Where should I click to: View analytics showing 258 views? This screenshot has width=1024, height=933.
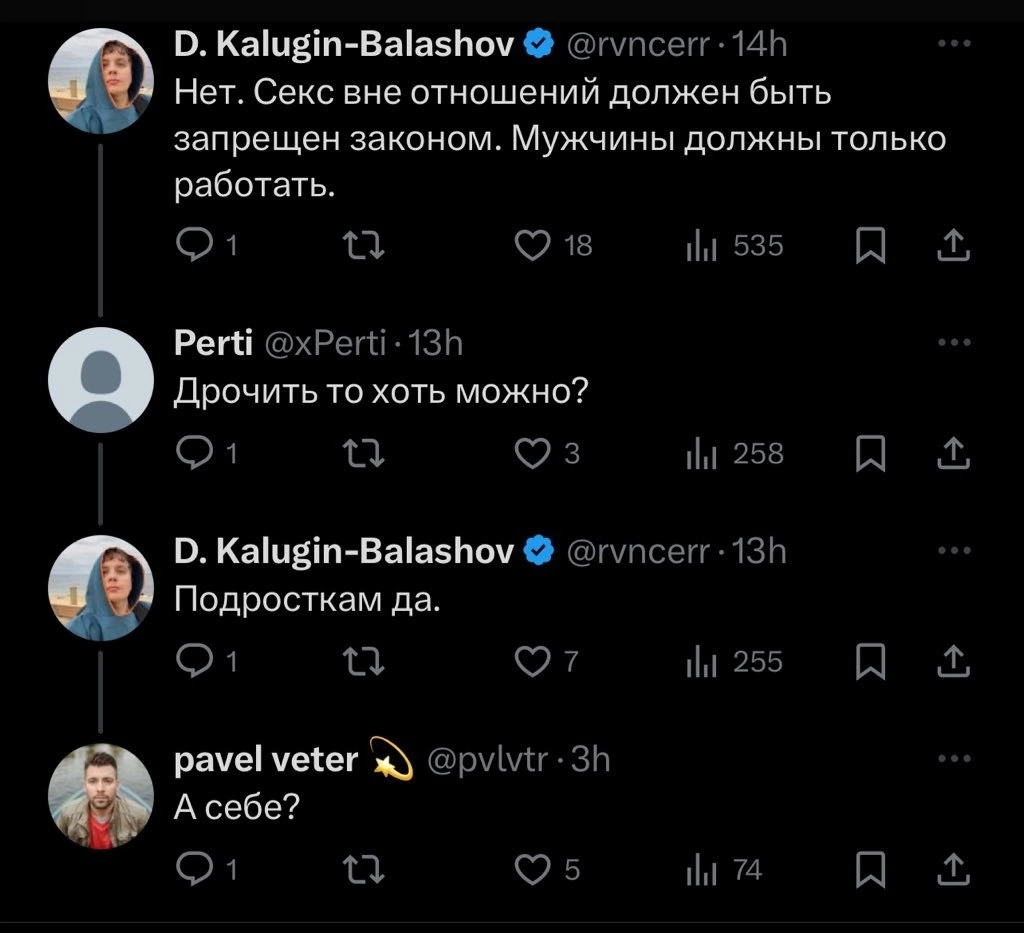[x=734, y=453]
